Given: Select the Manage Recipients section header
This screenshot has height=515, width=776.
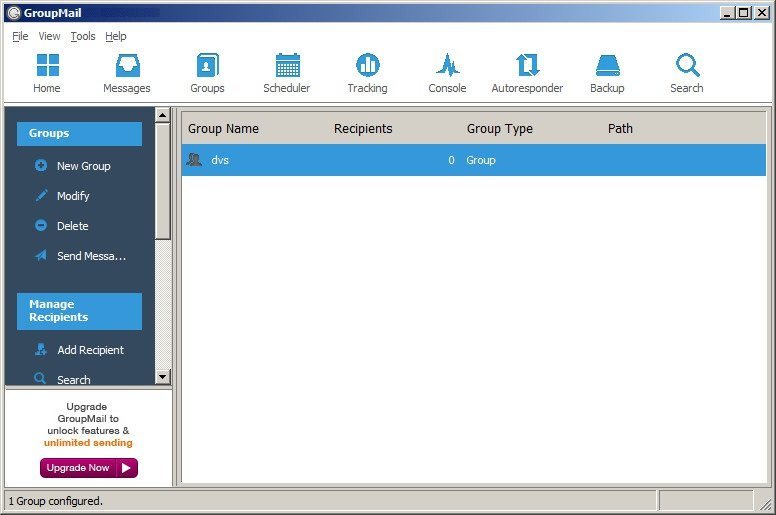Looking at the screenshot, I should 79,311.
